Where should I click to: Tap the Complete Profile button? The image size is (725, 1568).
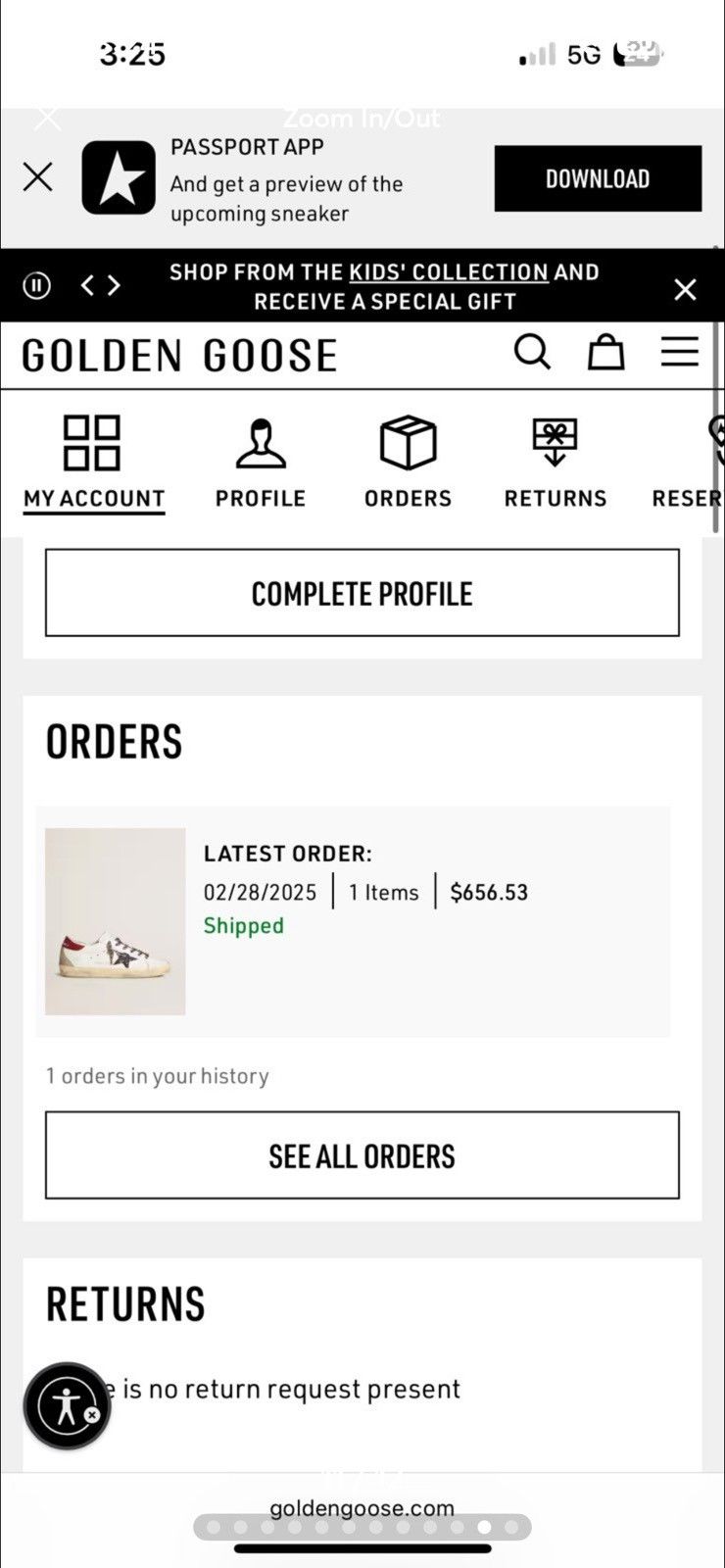click(x=362, y=593)
